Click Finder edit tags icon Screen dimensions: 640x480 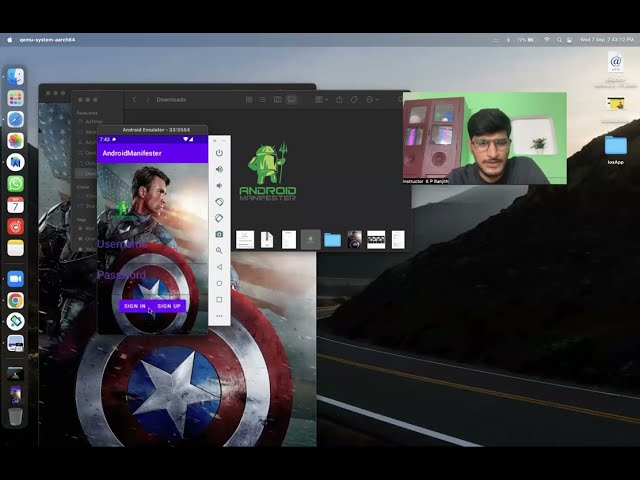pos(354,100)
